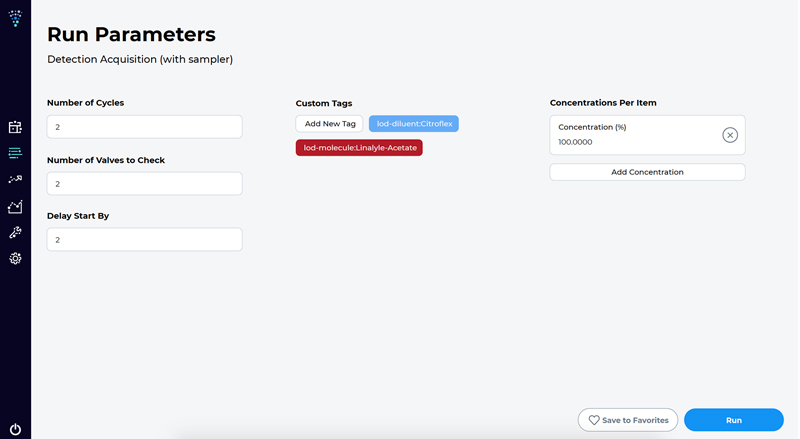
Task: Select the highlighted list lines sidebar icon
Action: click(15, 153)
